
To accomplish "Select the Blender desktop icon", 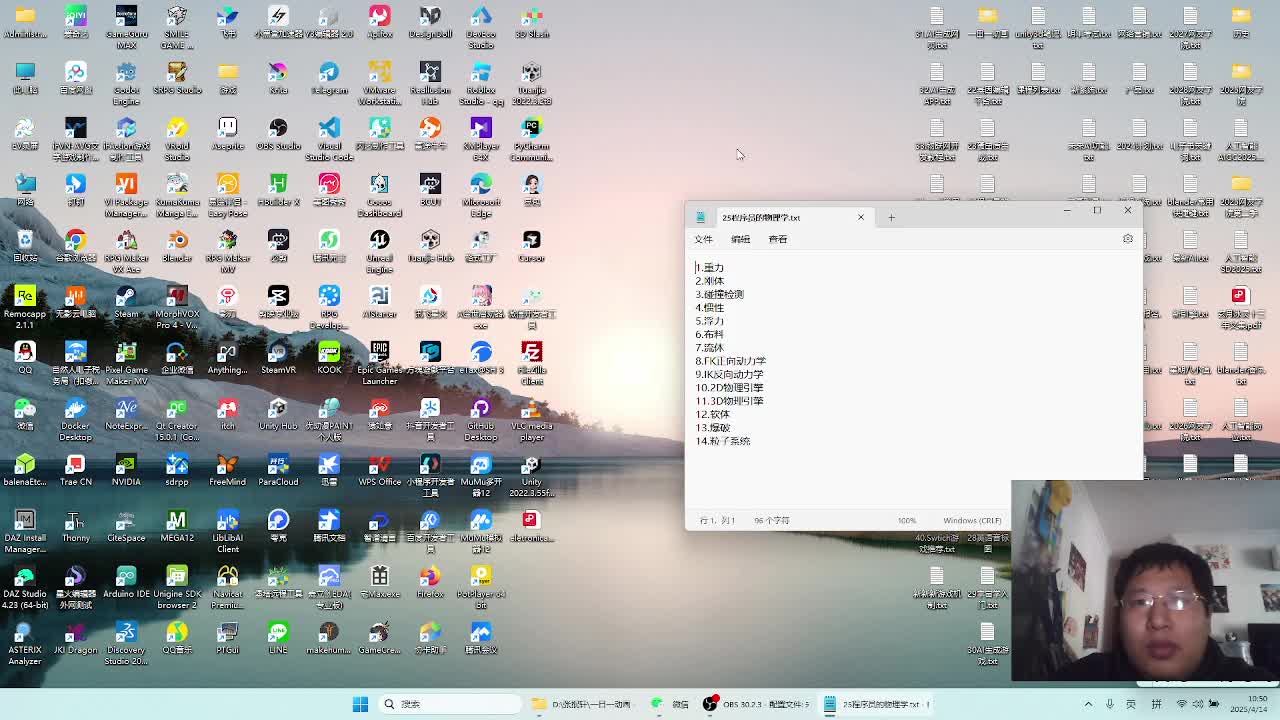I will tap(177, 246).
